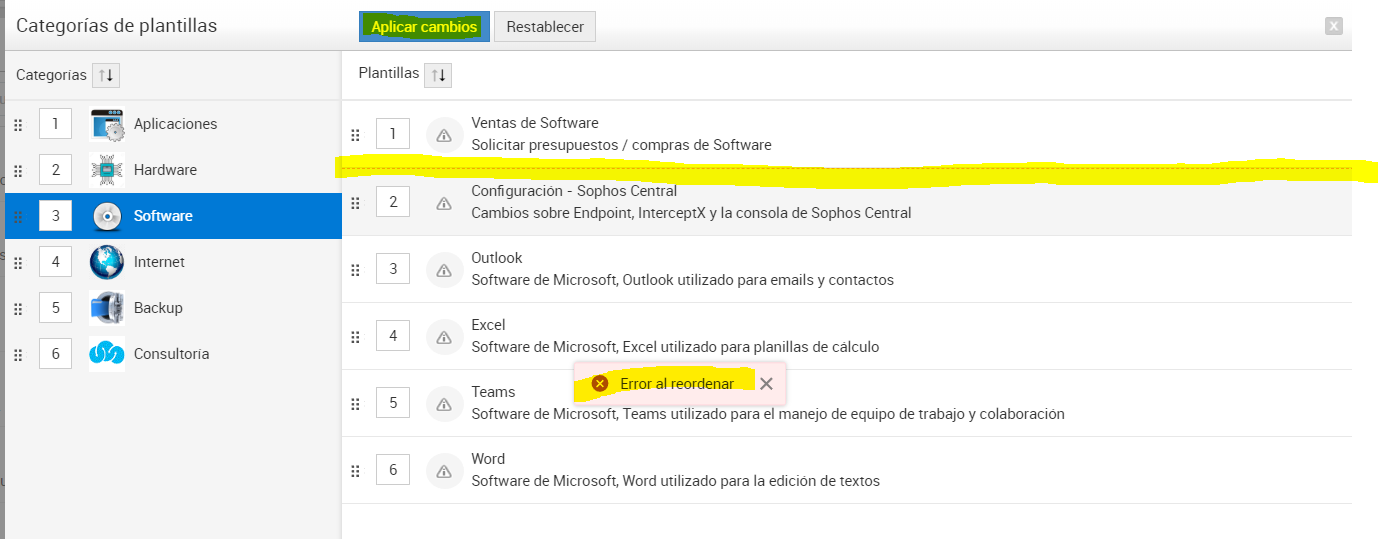This screenshot has height=539, width=1378.
Task: Select the Consultoría category icon
Action: (x=107, y=354)
